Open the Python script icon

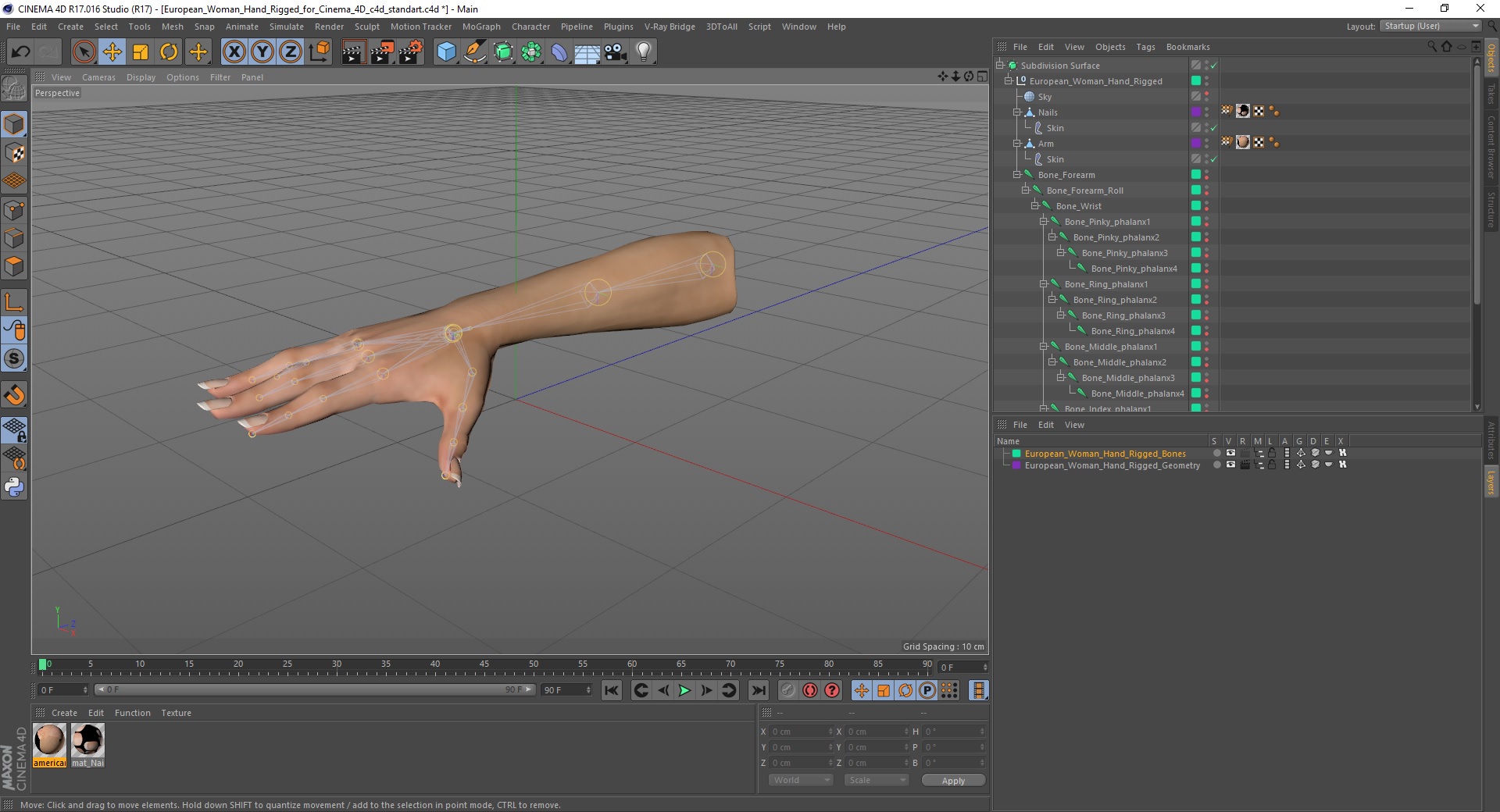14,487
